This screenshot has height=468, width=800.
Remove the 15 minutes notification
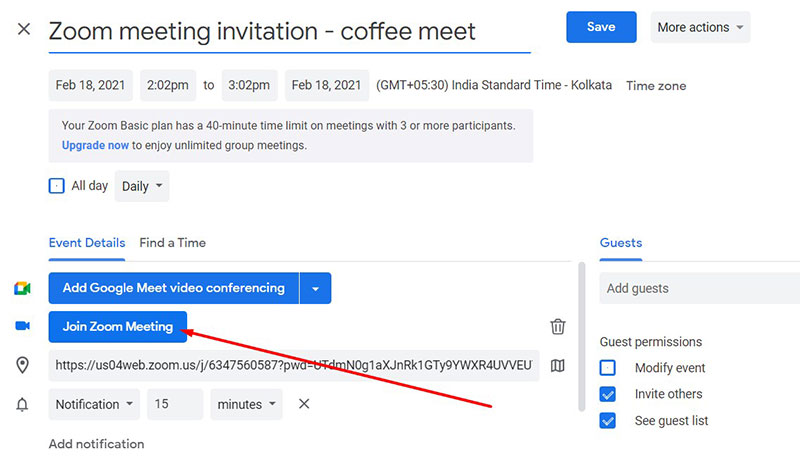(x=304, y=404)
